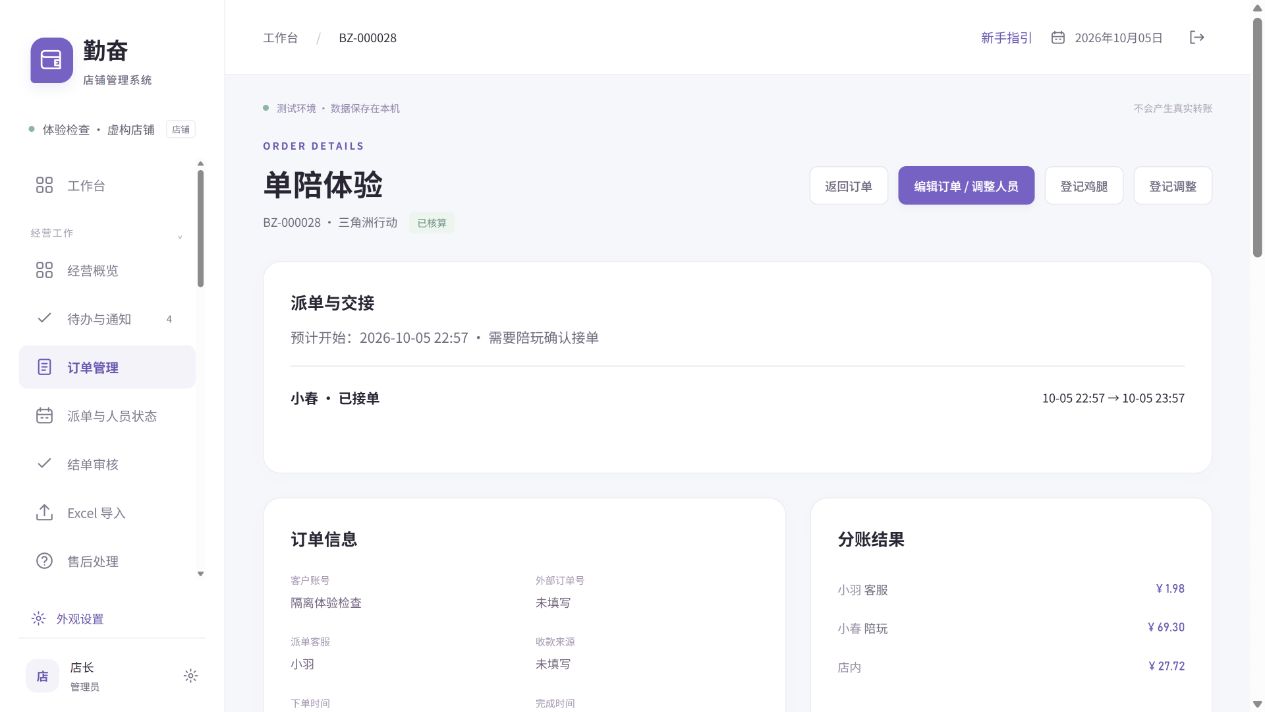Screen dimensions: 1265x712
Task: Select 订单管理 menu item
Action: (107, 367)
